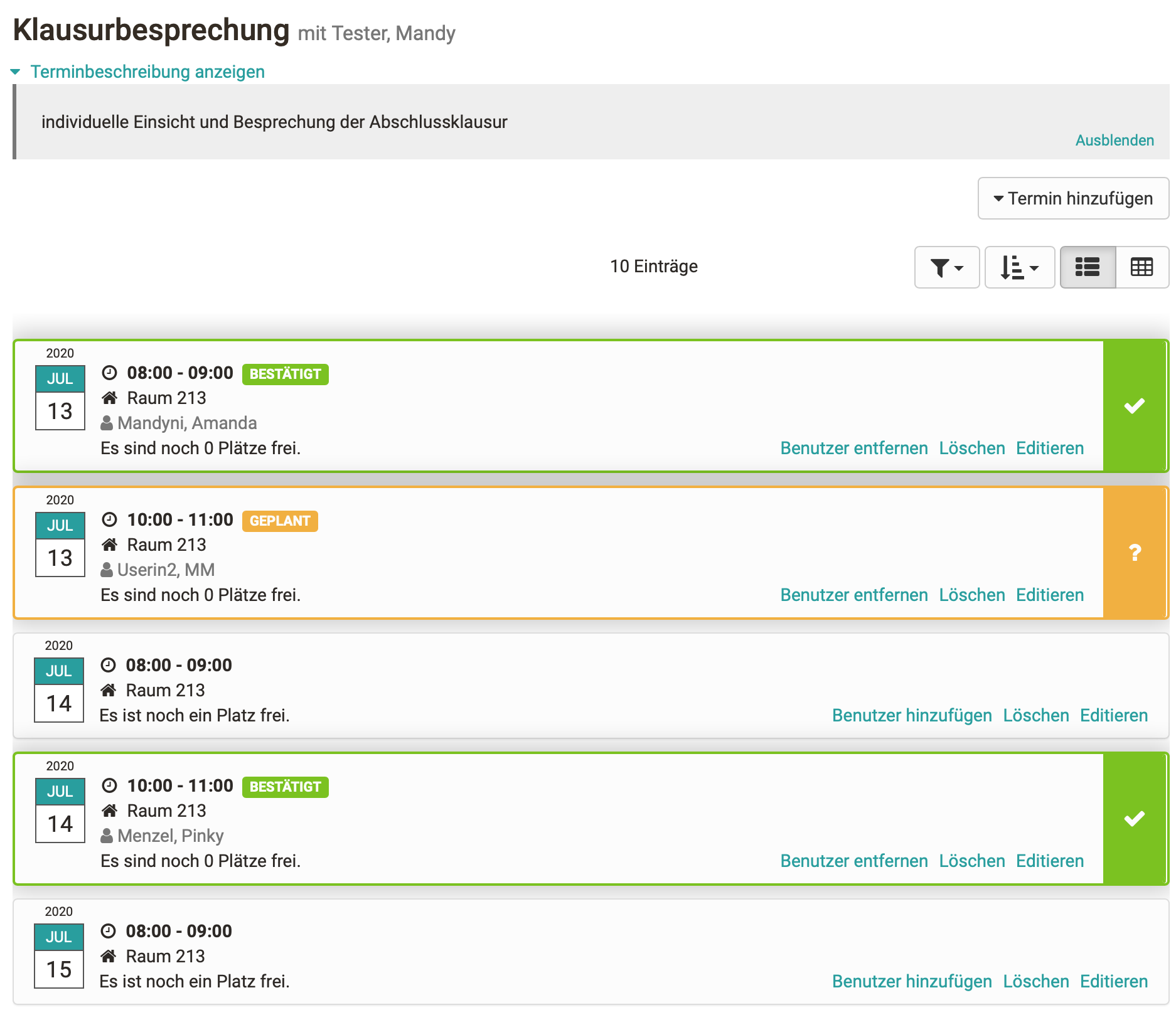Remove user Userin2, MM via Benutzer entfernen
The height and width of the screenshot is (1010, 1176).
[x=853, y=595]
